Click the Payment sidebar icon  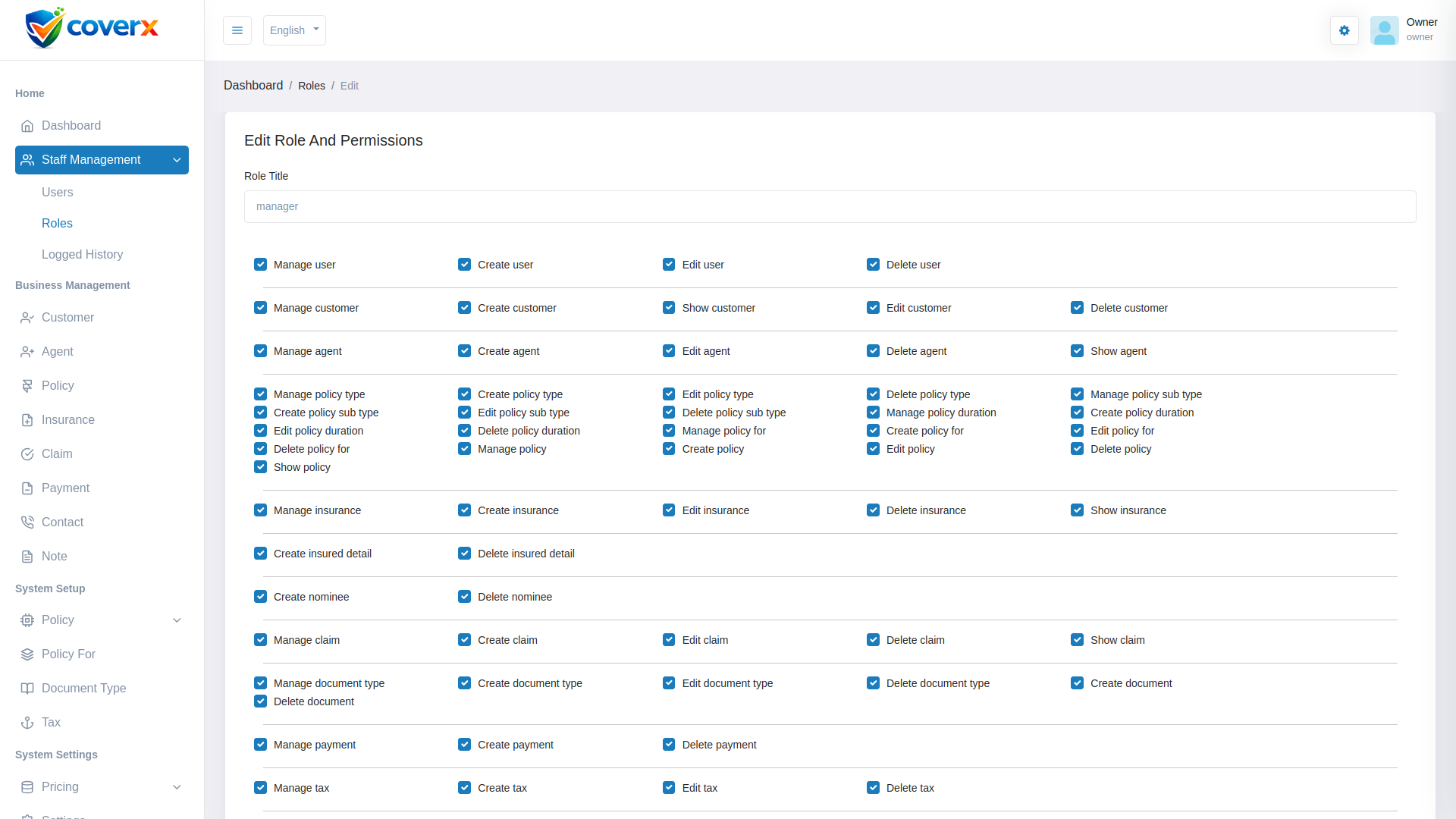point(27,488)
